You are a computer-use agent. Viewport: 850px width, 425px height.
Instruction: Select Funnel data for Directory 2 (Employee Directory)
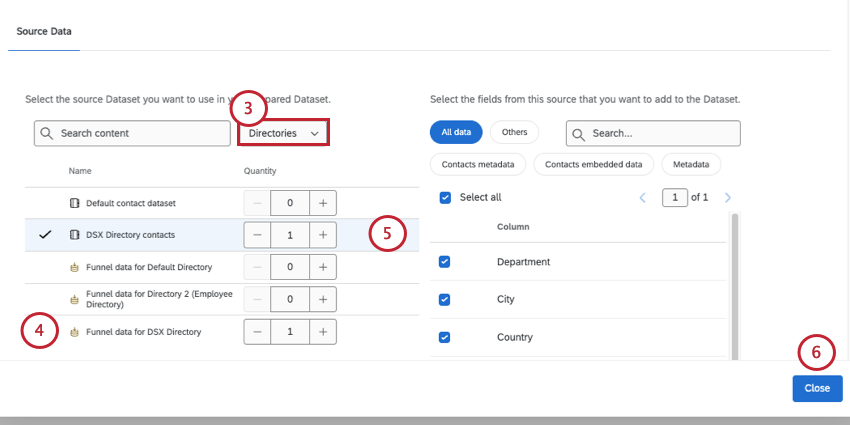point(222,299)
